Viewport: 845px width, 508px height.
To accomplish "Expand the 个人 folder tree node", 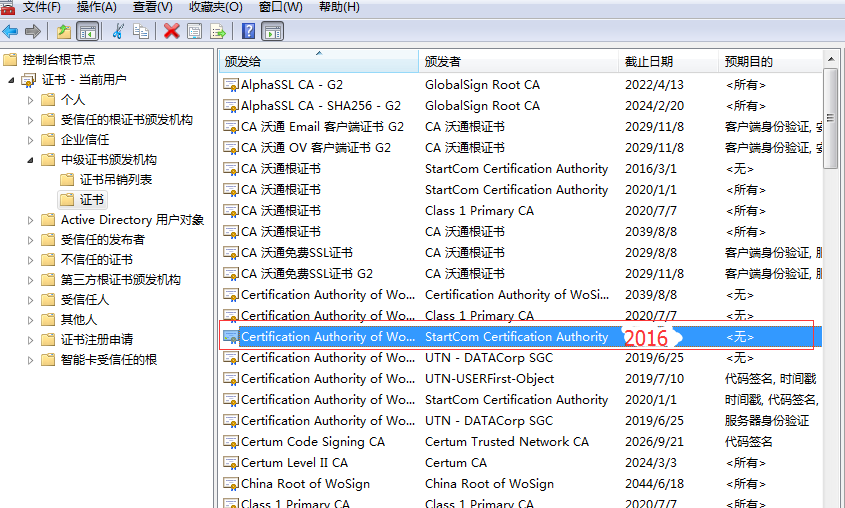I will [x=30, y=100].
